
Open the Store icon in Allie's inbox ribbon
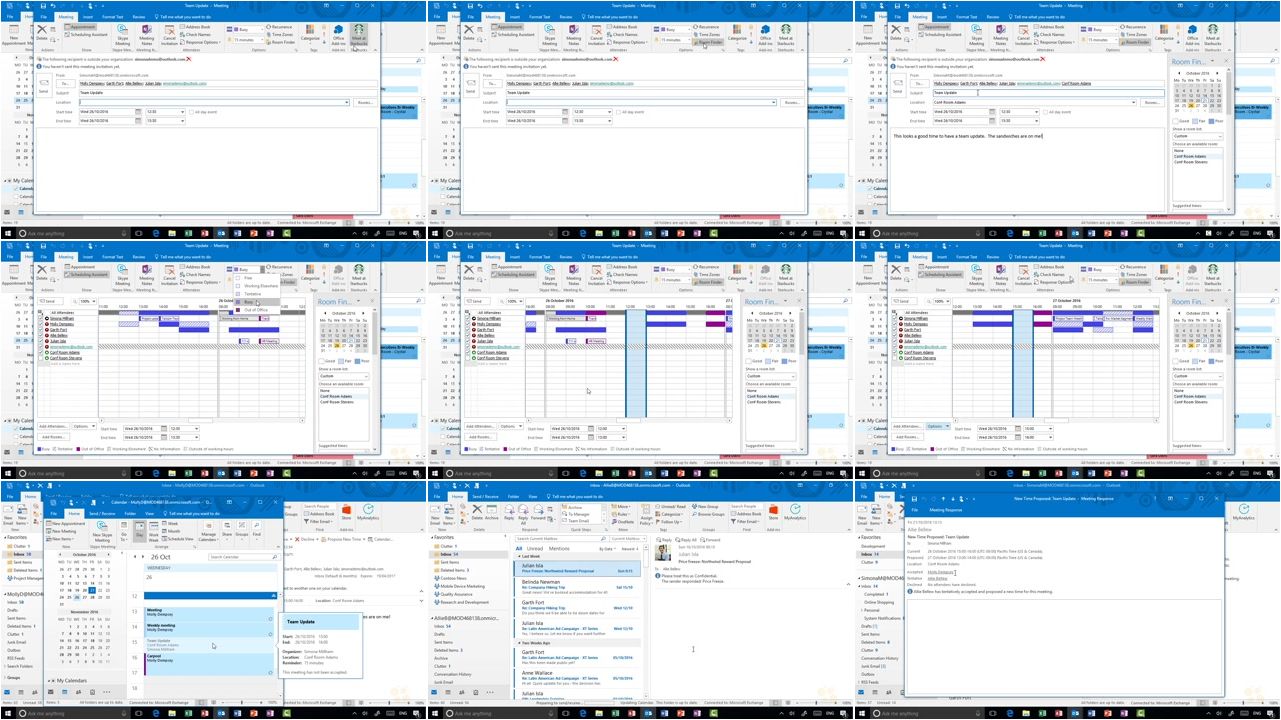click(x=773, y=512)
